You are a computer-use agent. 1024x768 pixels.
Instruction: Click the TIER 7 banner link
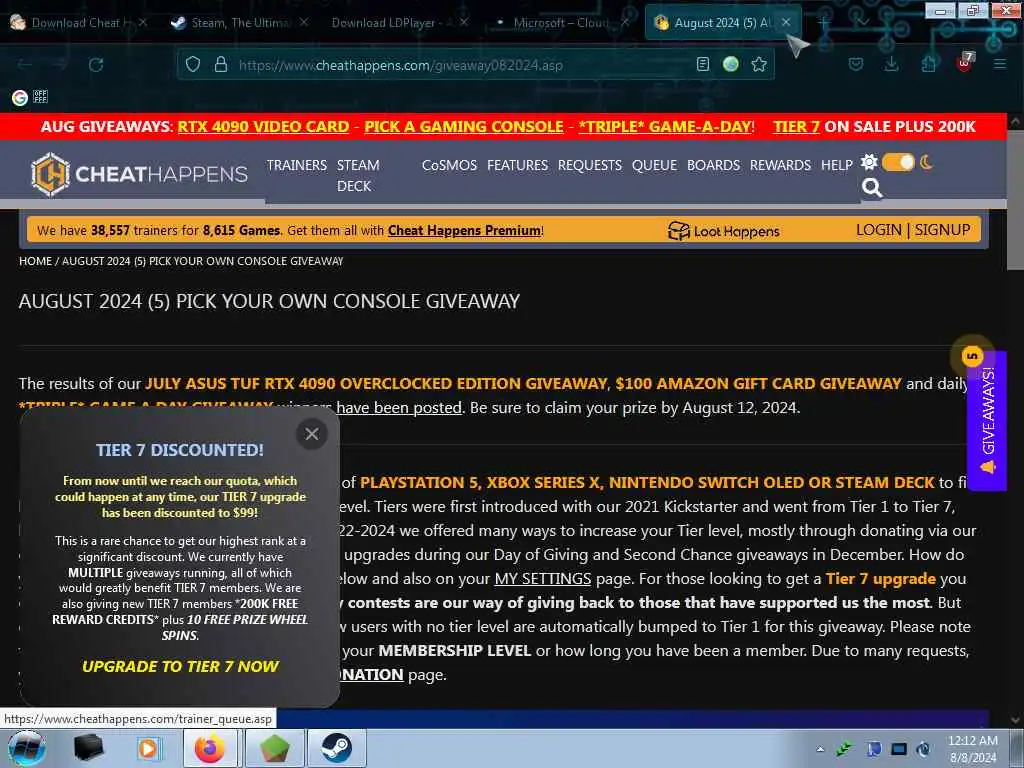tap(796, 127)
